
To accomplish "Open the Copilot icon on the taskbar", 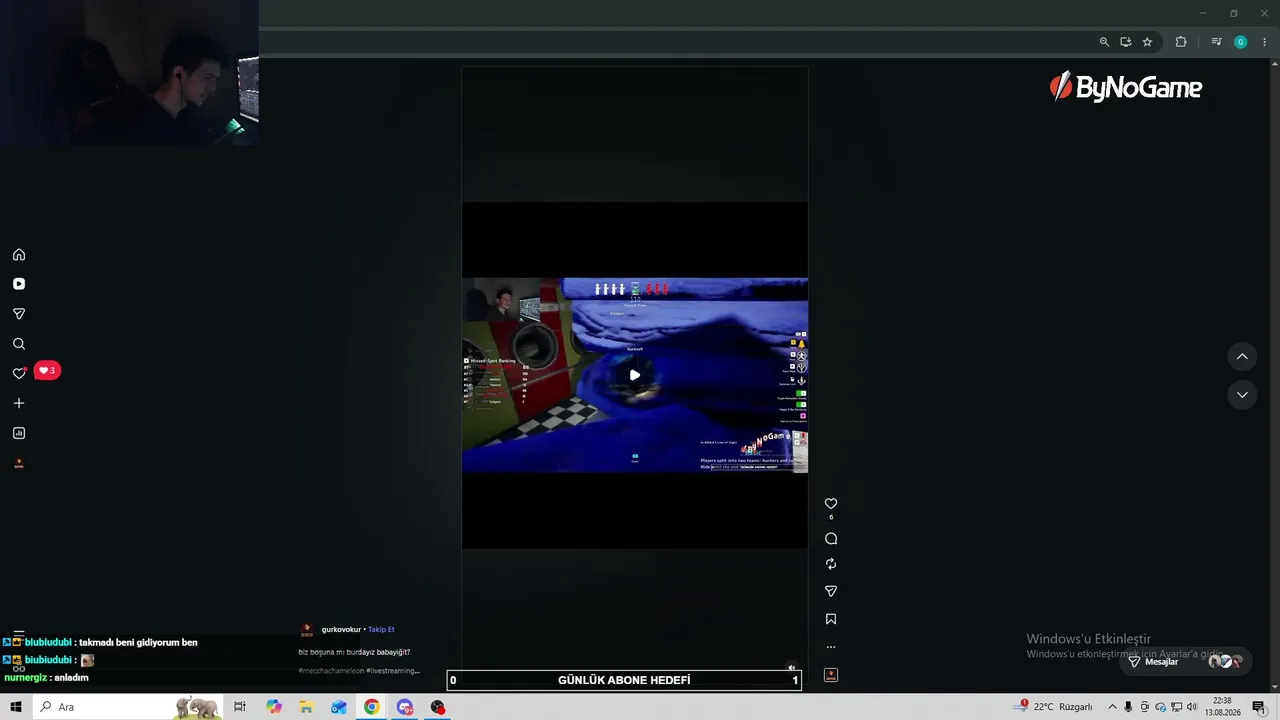I will tap(274, 707).
